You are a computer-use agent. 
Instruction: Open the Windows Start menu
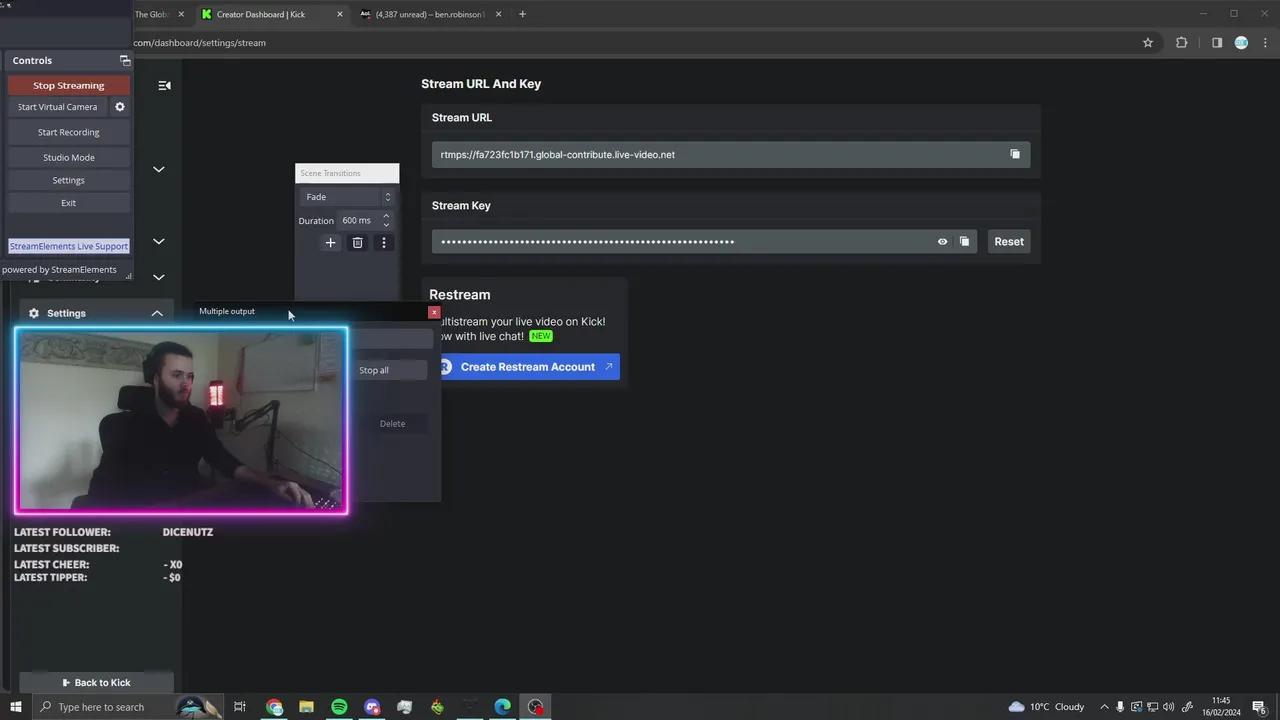click(x=15, y=707)
